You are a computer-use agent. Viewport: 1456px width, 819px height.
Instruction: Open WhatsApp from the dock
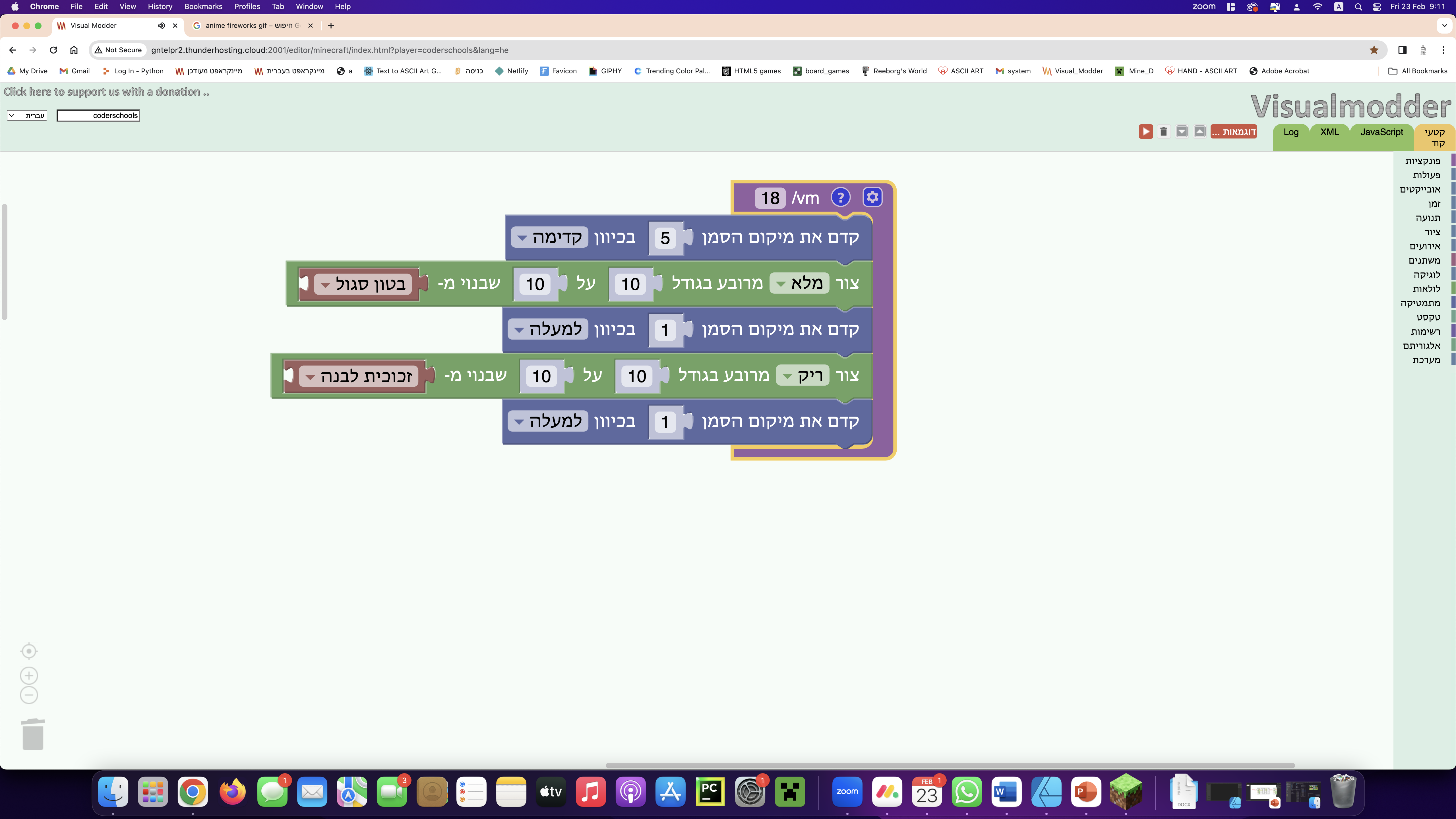click(967, 792)
